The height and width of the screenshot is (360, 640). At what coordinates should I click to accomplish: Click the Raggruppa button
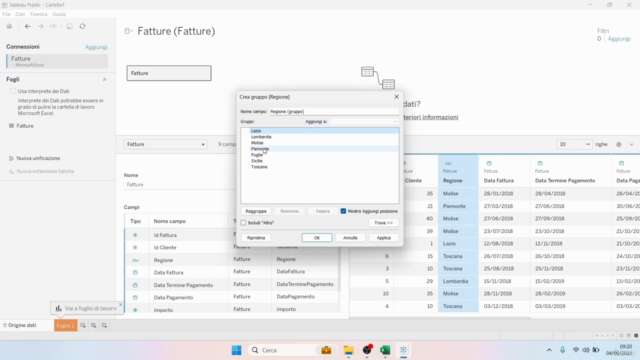tap(256, 211)
